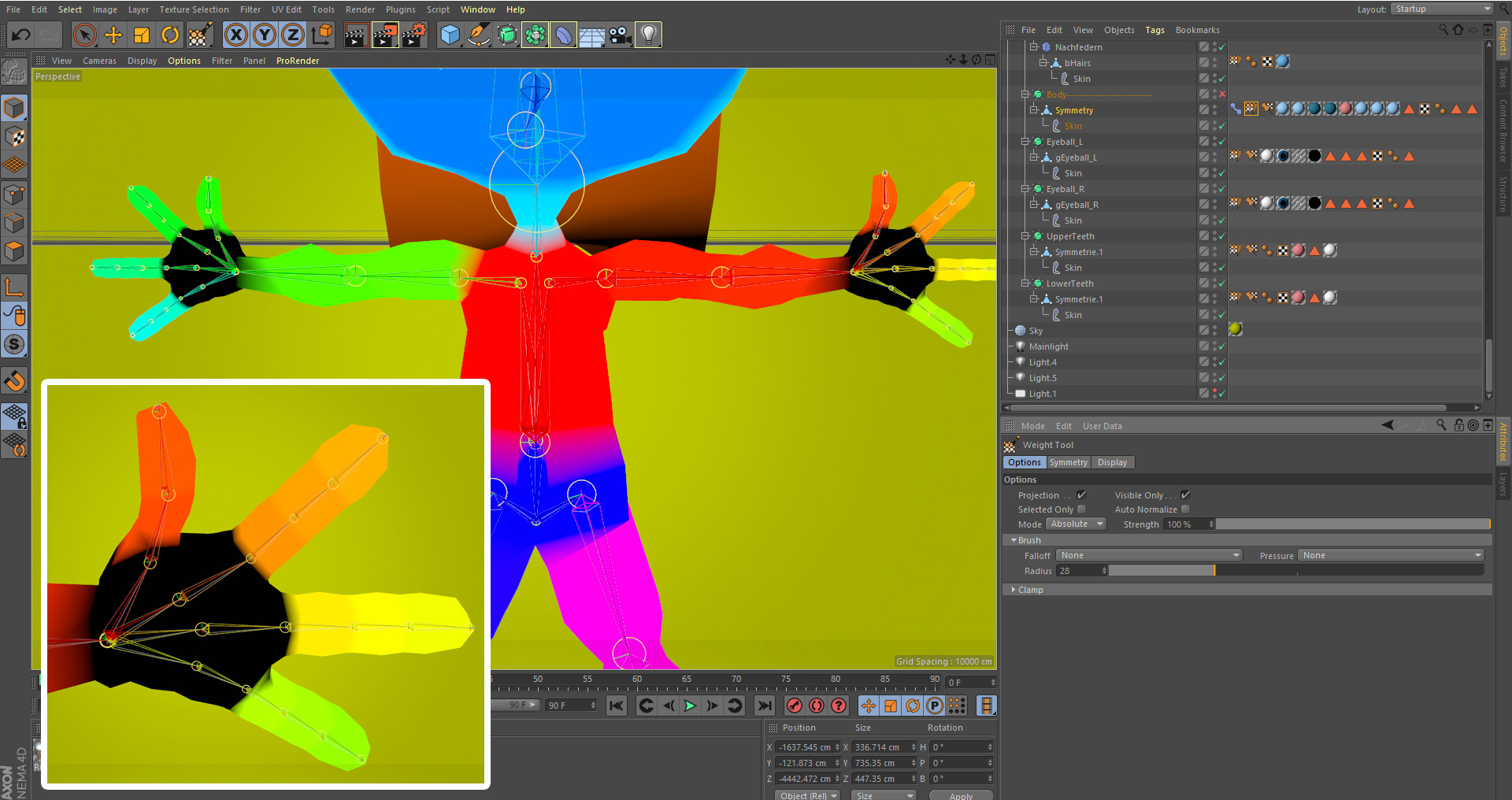Image resolution: width=1512 pixels, height=800 pixels.
Task: Open the Plugins menu
Action: 400,9
